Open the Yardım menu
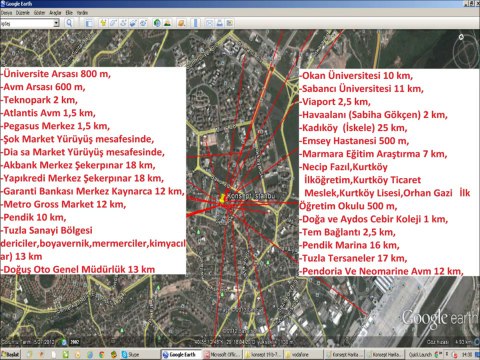Image resolution: width=480 pixels, height=360 pixels. pos(82,13)
